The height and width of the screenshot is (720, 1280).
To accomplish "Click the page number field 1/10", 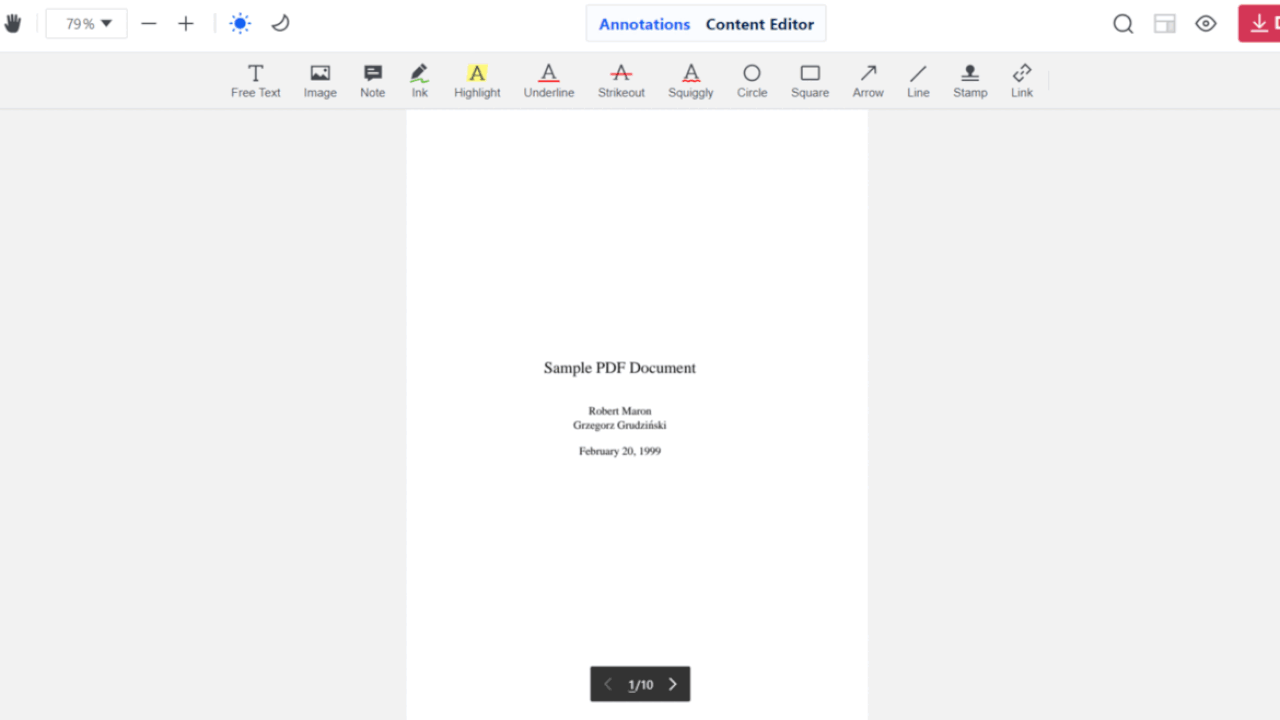I will [x=640, y=685].
